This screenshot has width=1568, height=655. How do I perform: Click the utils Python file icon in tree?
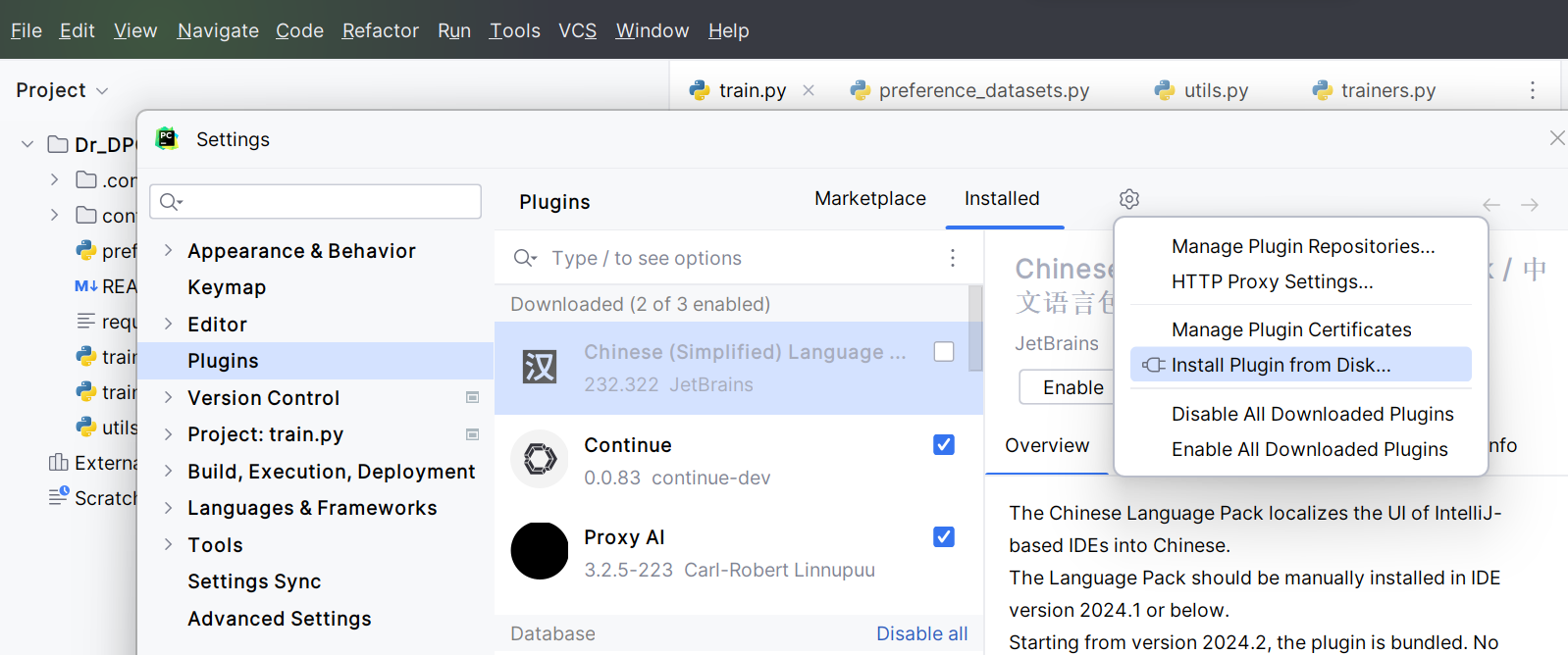point(86,427)
